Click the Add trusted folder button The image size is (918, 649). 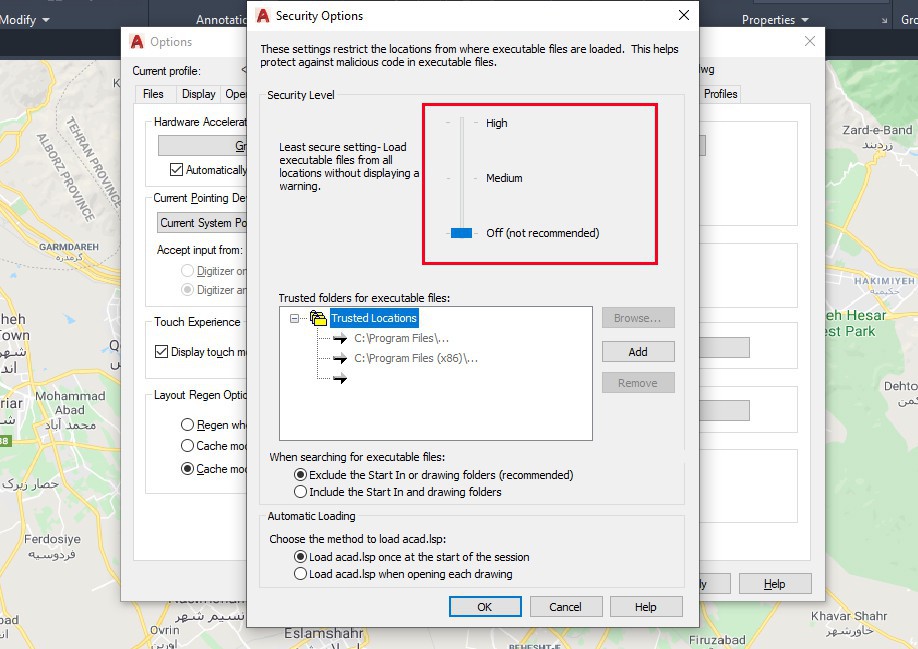638,352
